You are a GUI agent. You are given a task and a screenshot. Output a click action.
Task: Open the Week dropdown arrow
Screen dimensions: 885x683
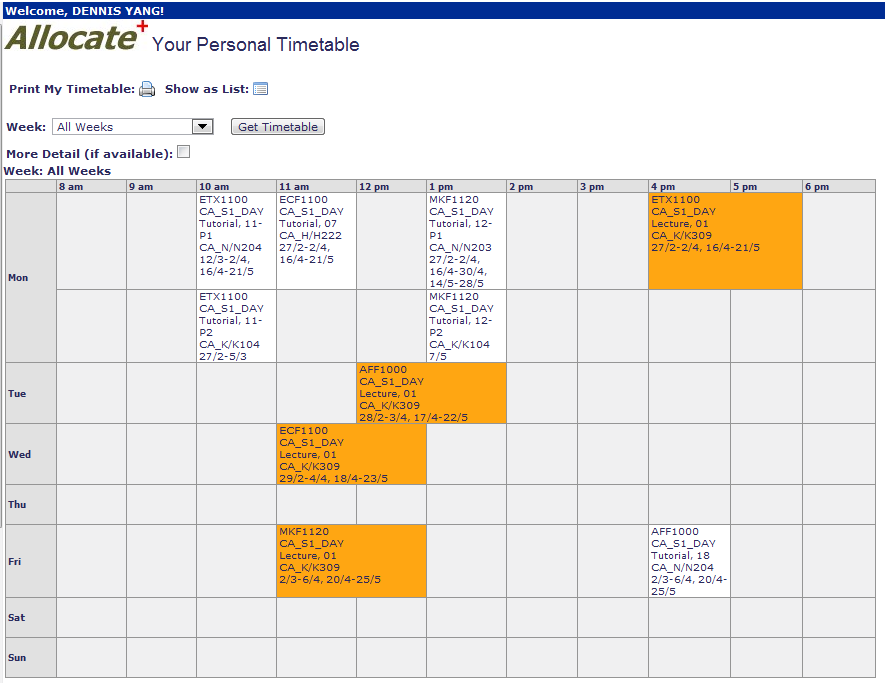coord(203,127)
